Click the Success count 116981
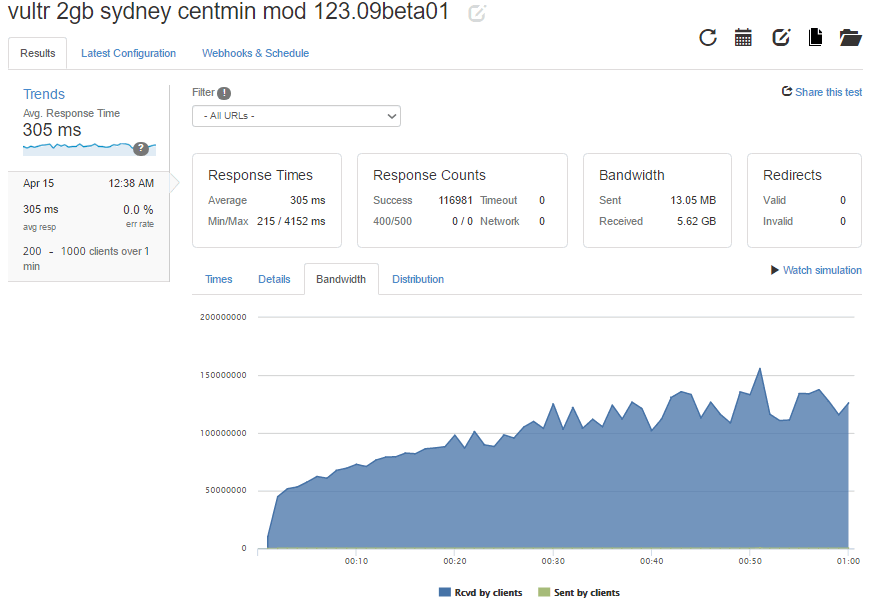Viewport: 880px width, 609px height. pyautogui.click(x=455, y=200)
